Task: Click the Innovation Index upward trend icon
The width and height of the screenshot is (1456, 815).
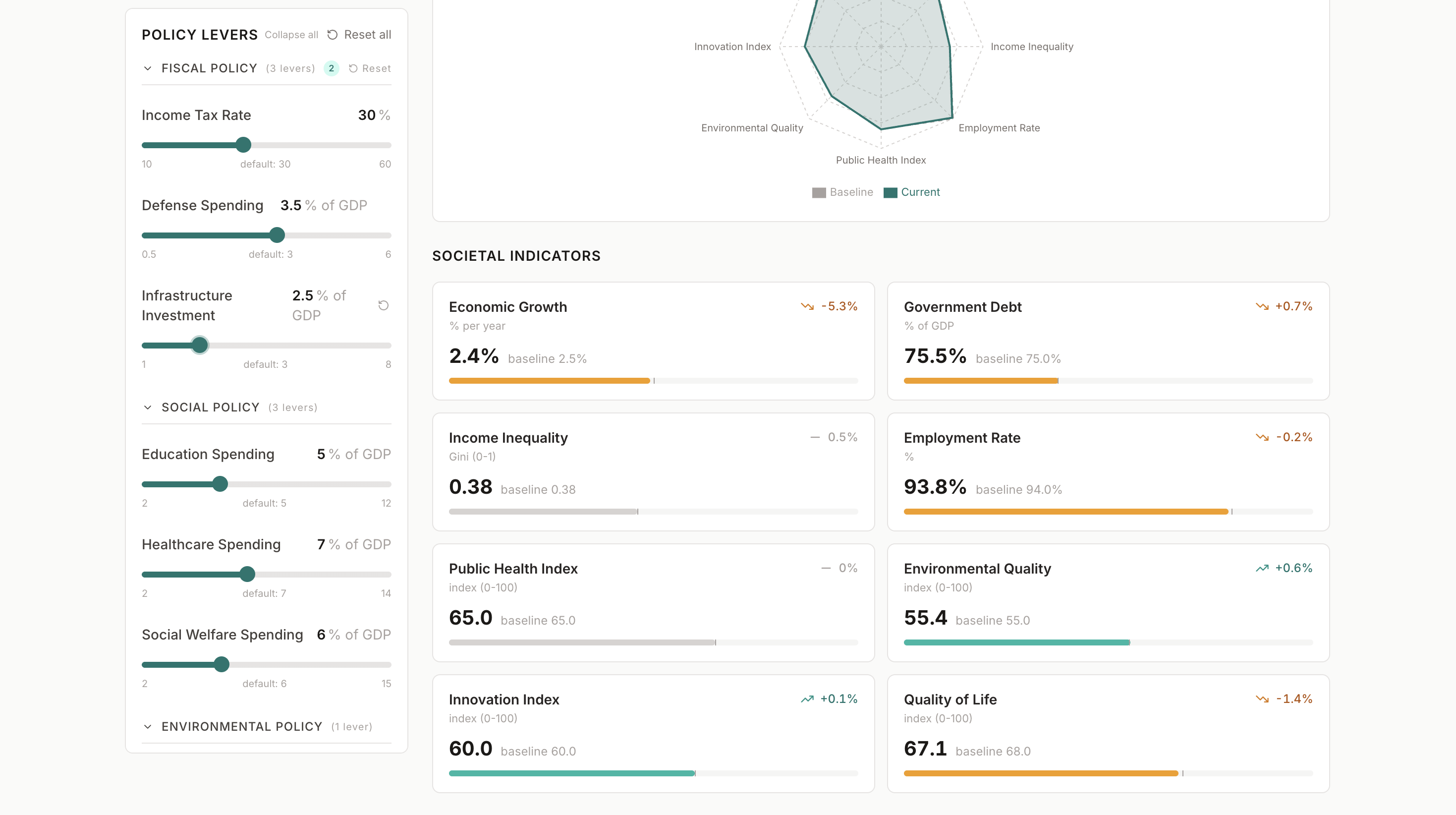Action: pos(807,699)
